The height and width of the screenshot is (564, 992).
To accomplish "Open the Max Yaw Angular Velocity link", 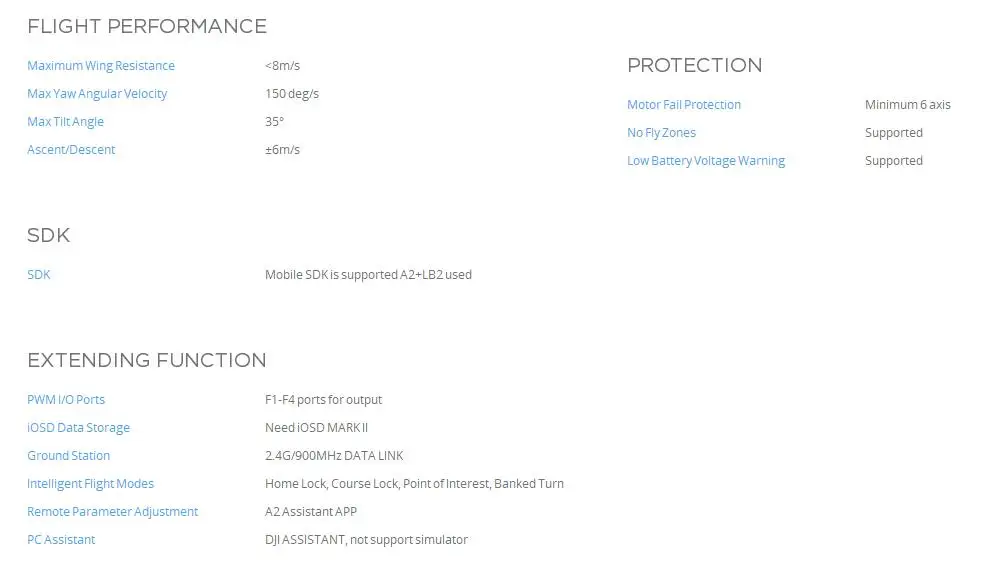I will point(97,94).
